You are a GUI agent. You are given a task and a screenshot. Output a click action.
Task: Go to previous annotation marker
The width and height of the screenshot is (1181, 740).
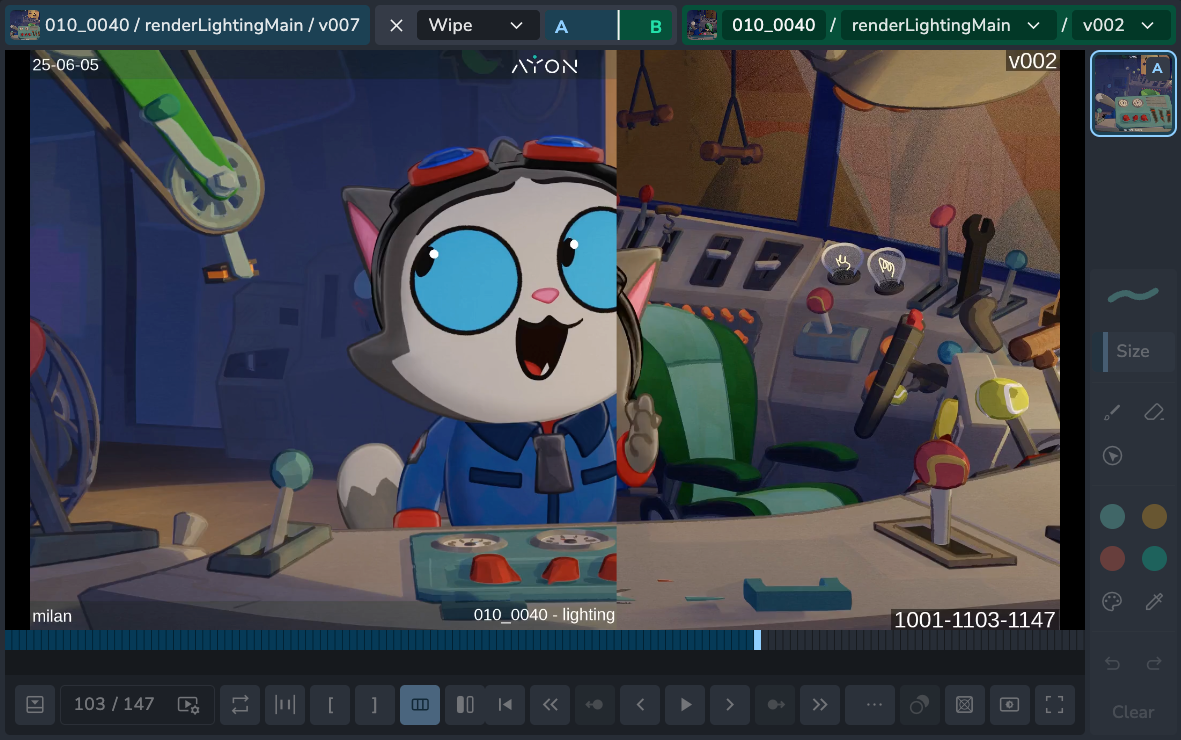(595, 705)
